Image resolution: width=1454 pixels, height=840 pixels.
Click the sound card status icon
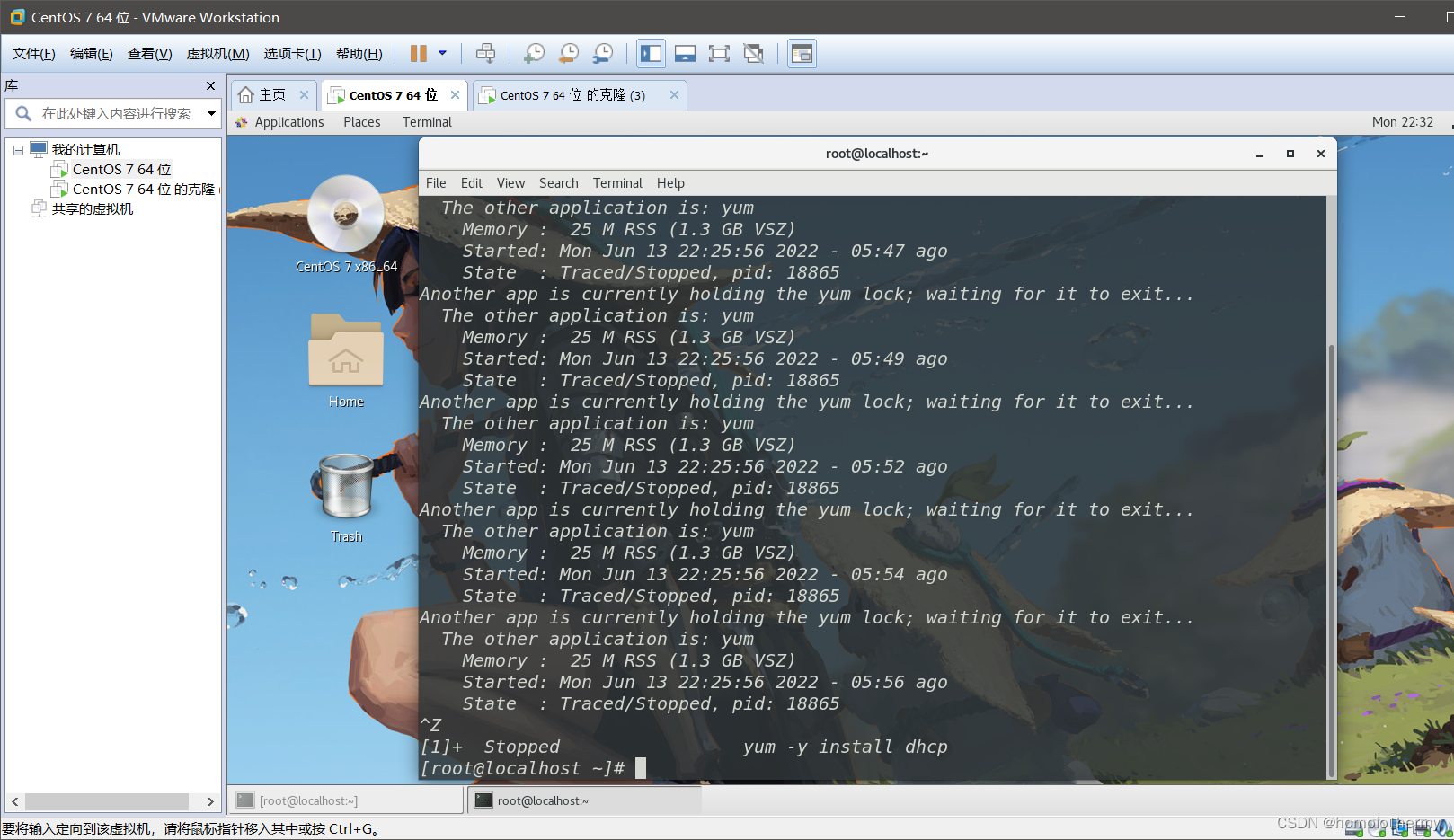coord(1443,830)
